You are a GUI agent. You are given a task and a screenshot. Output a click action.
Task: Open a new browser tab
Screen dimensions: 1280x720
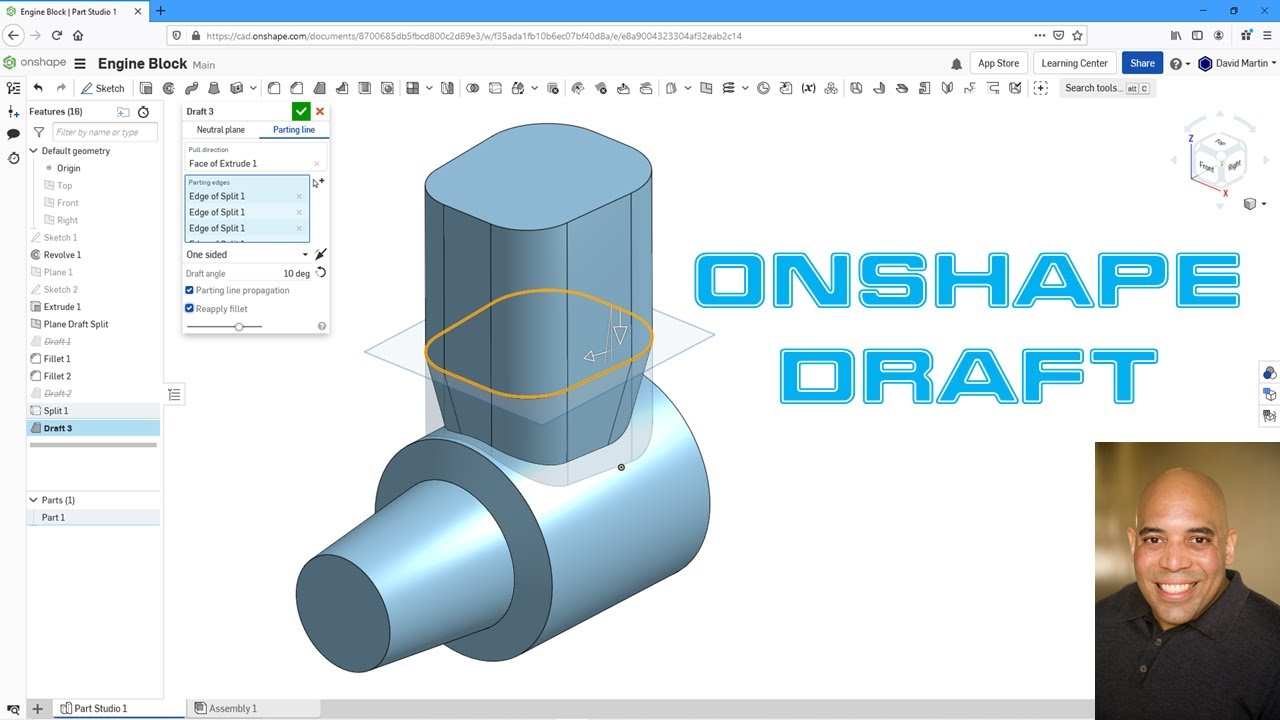[x=161, y=11]
